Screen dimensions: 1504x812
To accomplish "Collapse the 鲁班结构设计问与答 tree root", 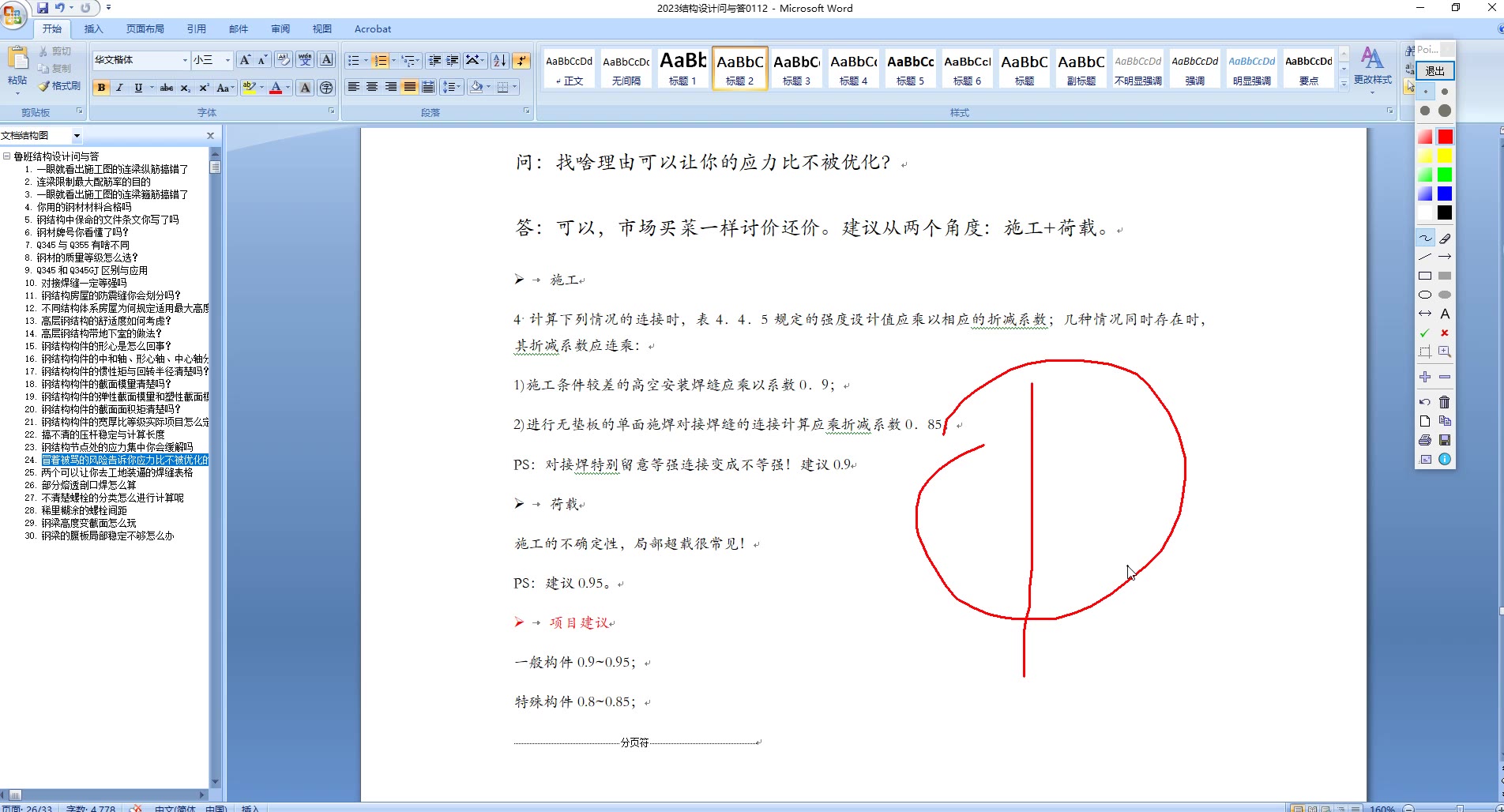I will point(6,156).
